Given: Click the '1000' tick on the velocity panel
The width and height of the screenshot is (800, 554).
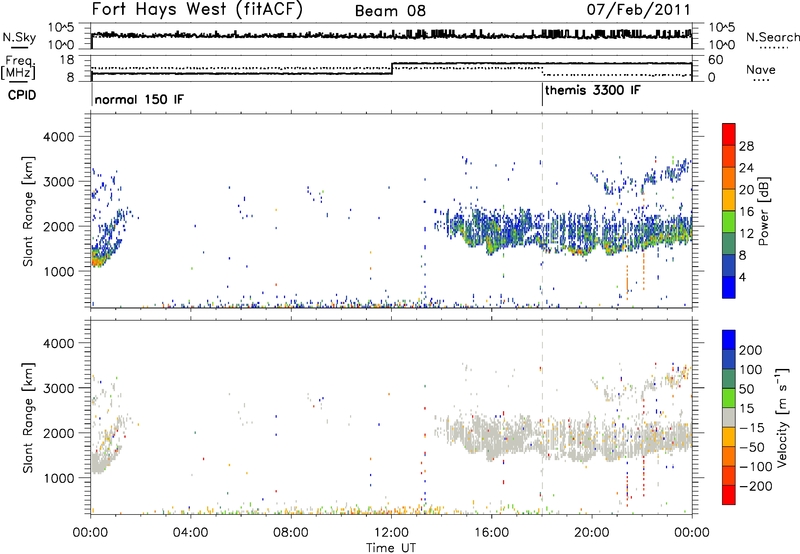Looking at the screenshot, I should click(x=58, y=478).
